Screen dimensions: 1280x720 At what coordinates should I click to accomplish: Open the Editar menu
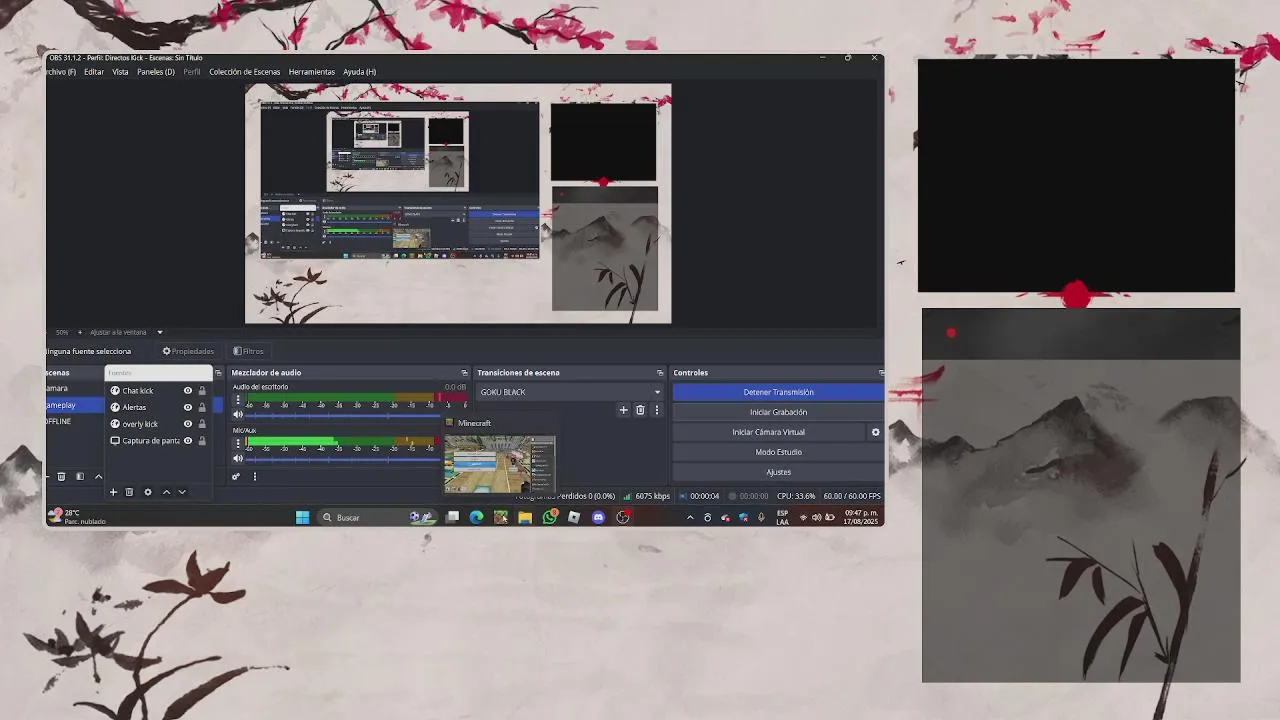pyautogui.click(x=94, y=72)
